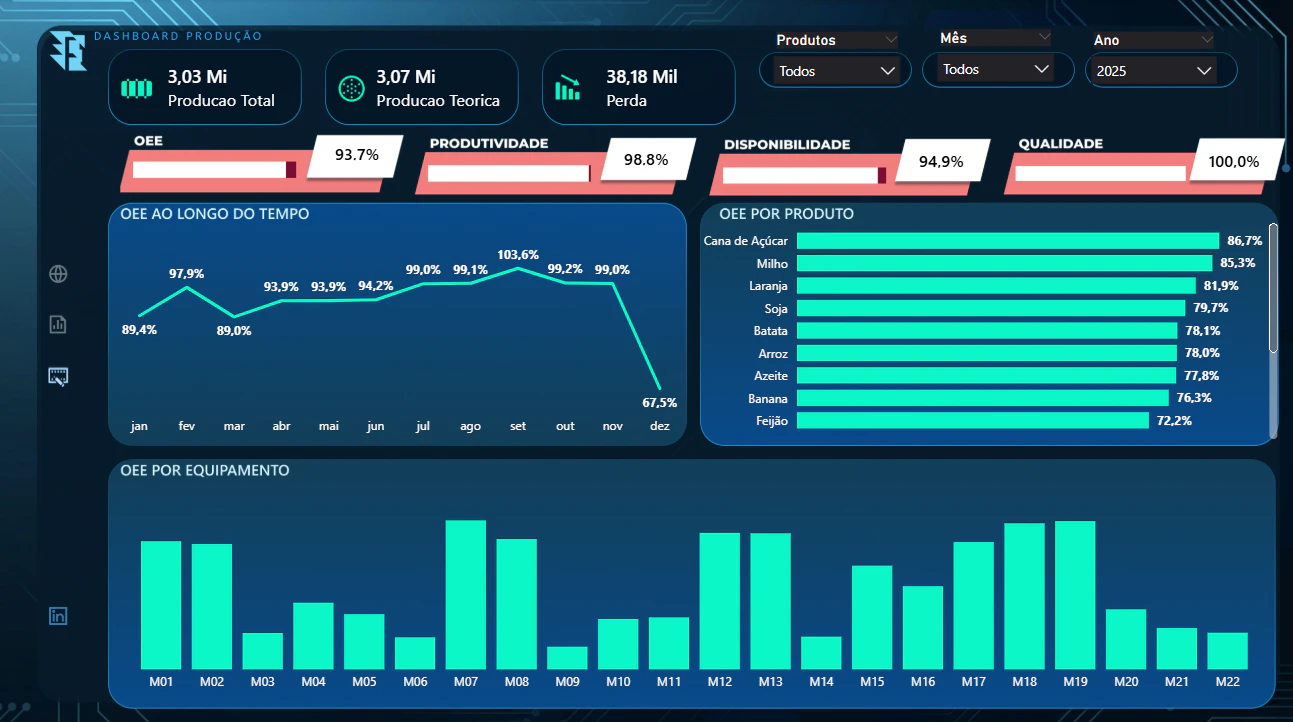Select the Perda 38,18 Mil card

point(638,88)
